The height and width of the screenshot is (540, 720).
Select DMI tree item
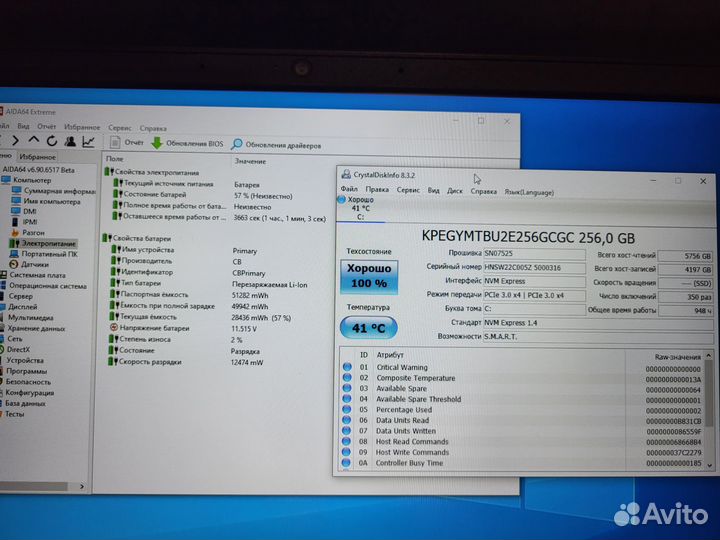[x=24, y=211]
